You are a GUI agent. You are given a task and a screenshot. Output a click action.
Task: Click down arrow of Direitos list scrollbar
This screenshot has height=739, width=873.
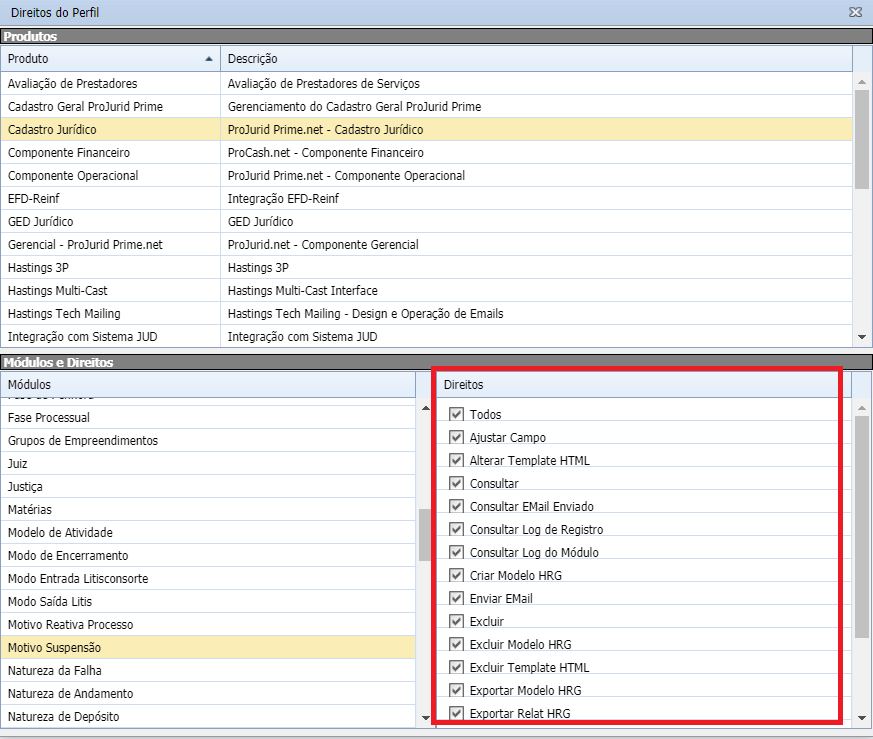(x=862, y=718)
